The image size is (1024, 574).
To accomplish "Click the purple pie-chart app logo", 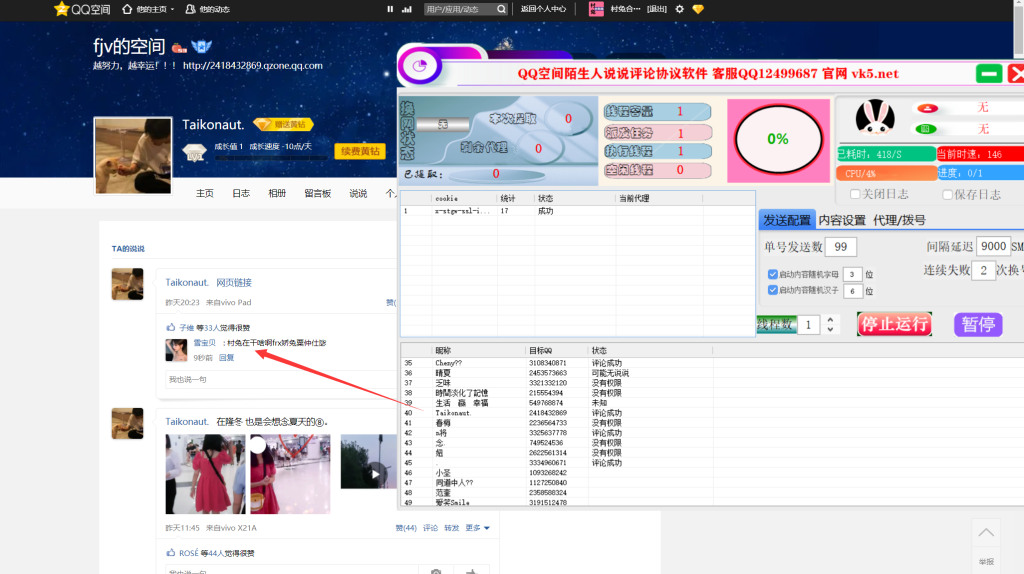I will click(418, 68).
